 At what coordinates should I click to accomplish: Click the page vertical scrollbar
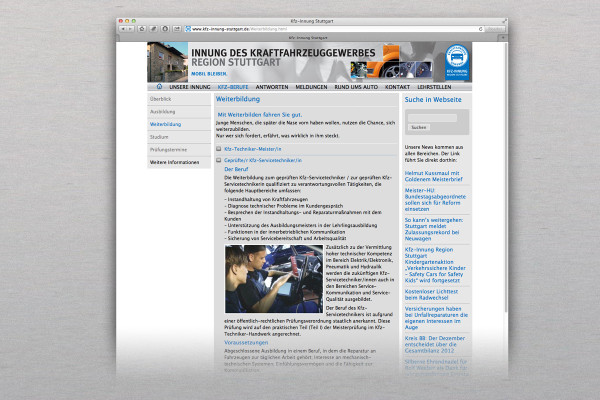[x=506, y=176]
